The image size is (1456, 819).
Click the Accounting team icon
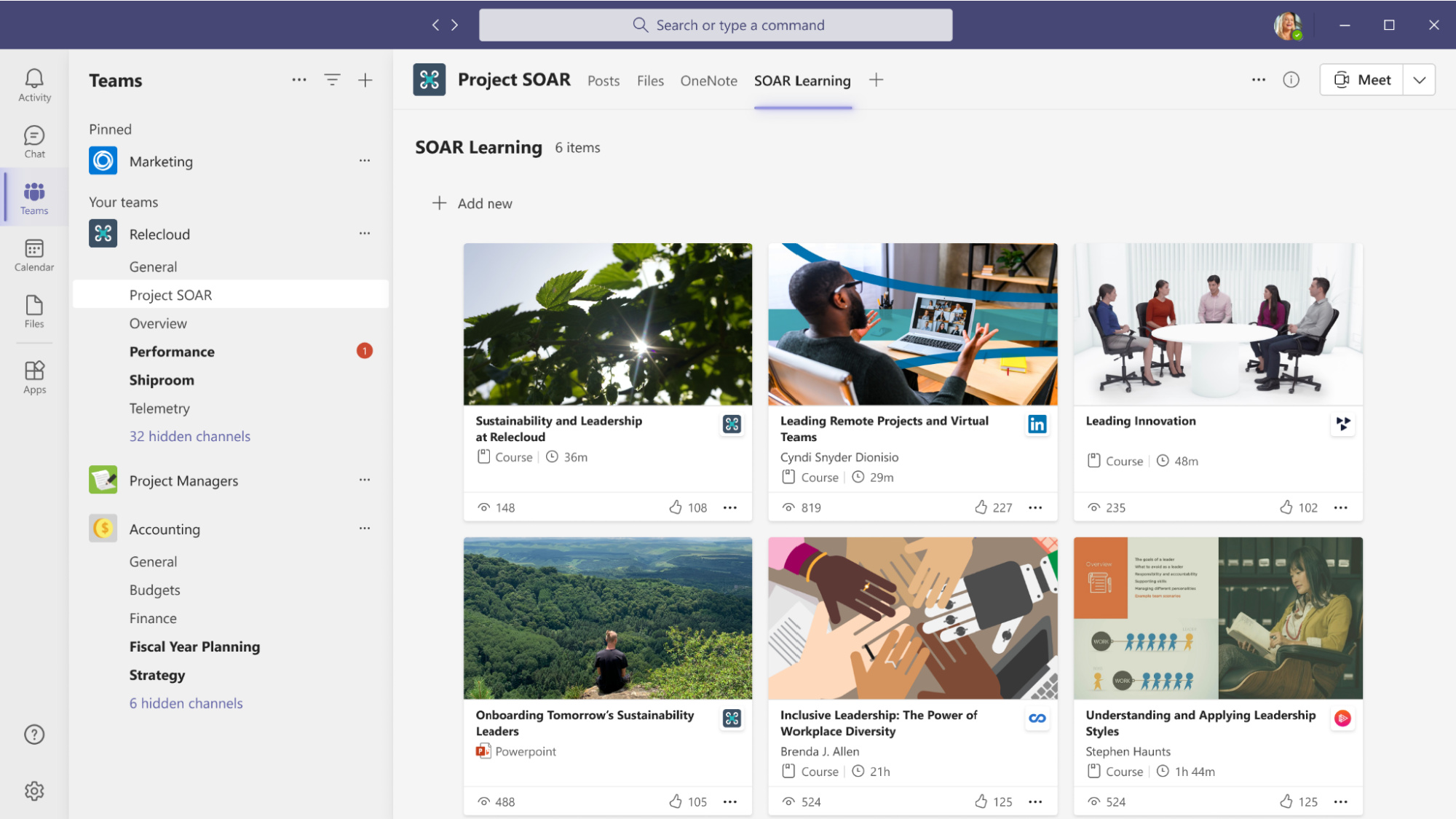(x=103, y=528)
